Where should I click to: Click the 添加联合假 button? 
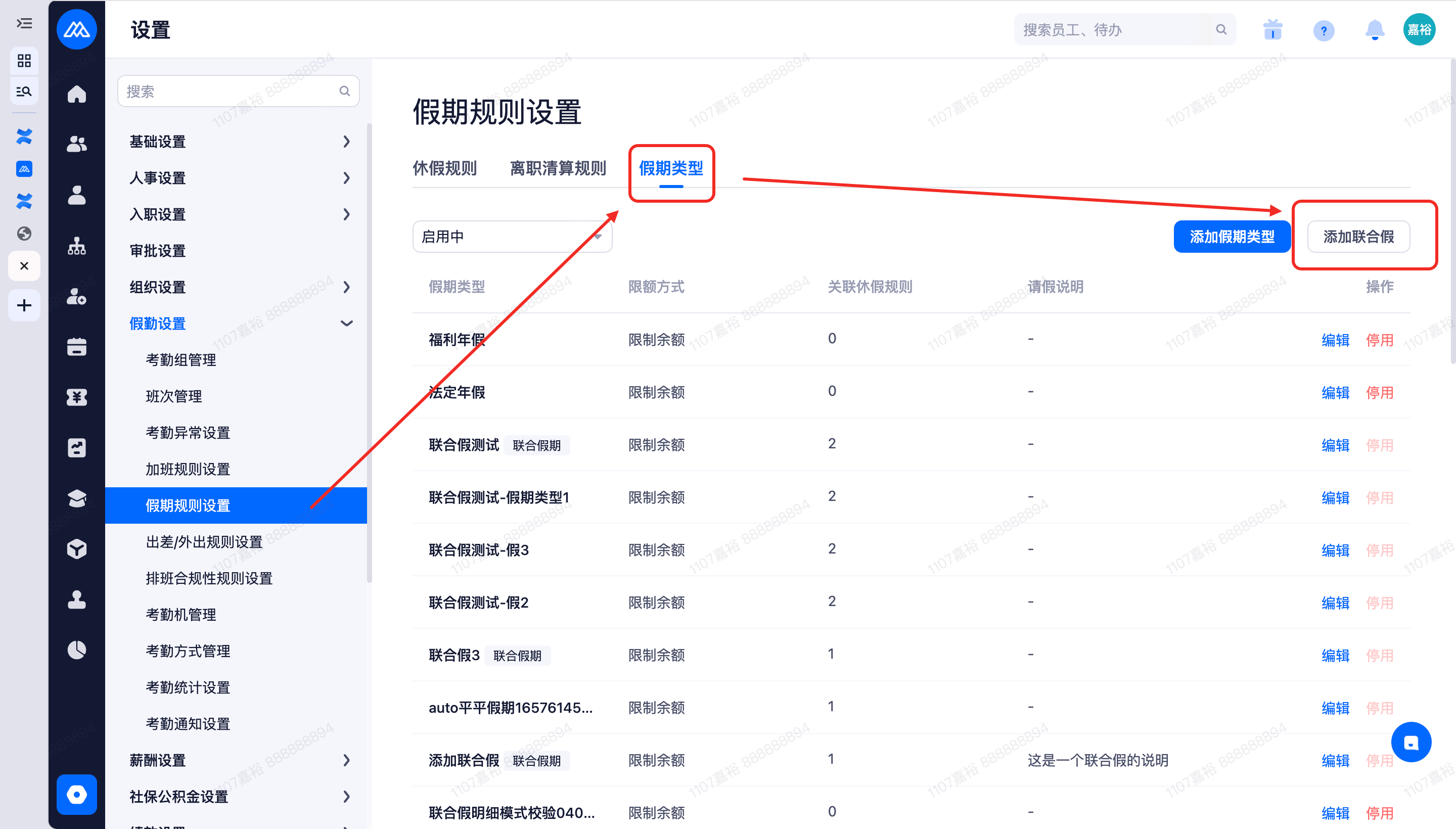click(x=1358, y=236)
